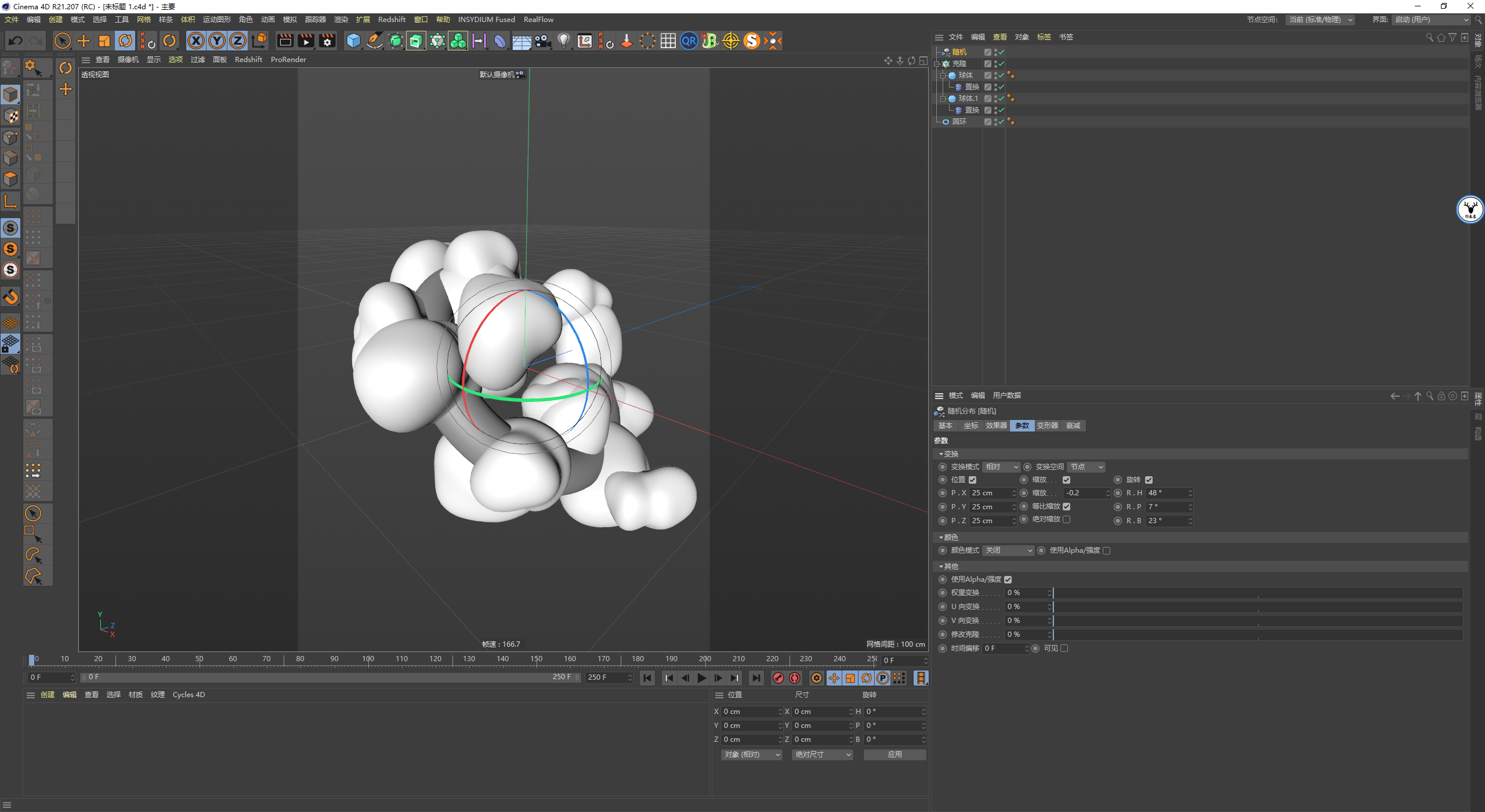Open the 渲染 menu
Viewport: 1485px width, 812px height.
(341, 20)
